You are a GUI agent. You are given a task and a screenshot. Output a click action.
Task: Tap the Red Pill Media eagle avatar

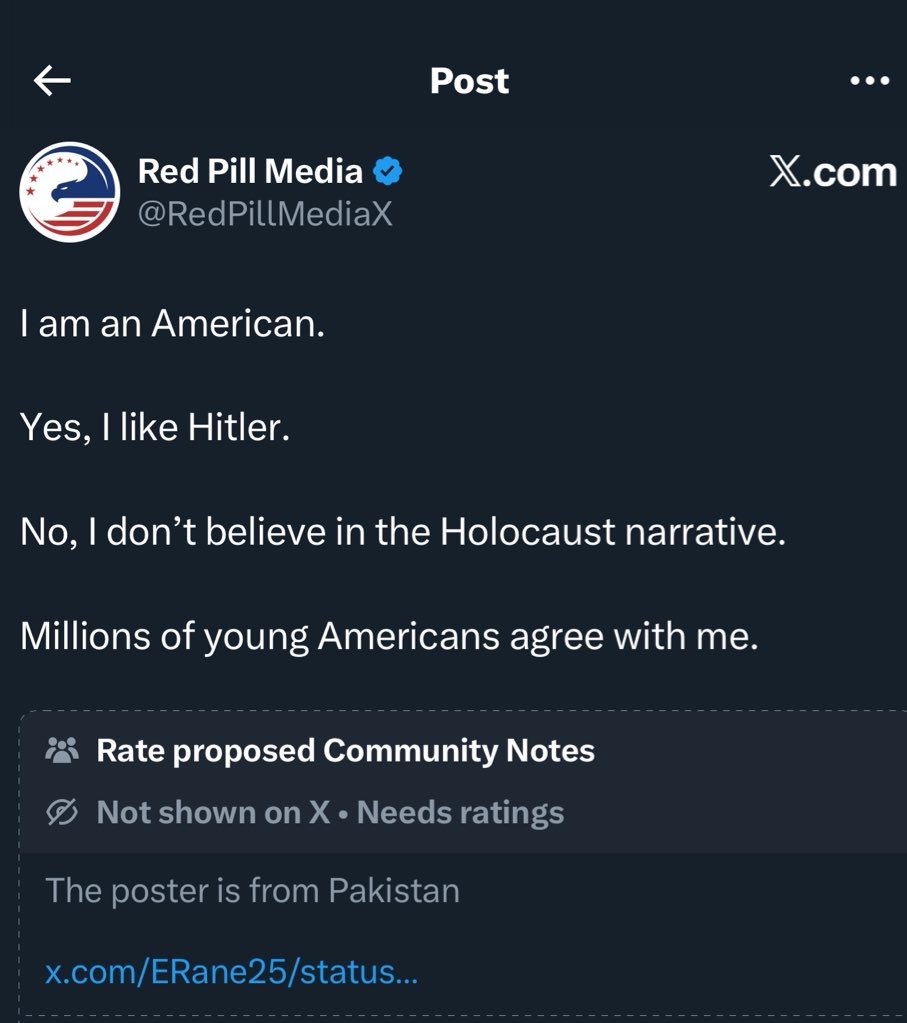coord(70,192)
